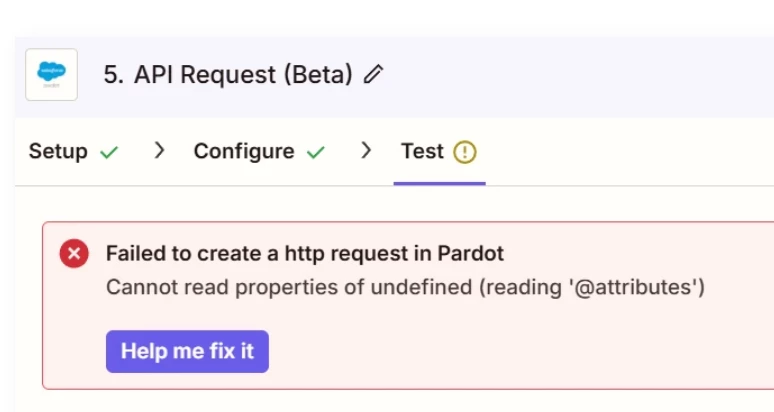Click the '@attributes' error description text
The width and height of the screenshot is (774, 412).
(x=405, y=288)
